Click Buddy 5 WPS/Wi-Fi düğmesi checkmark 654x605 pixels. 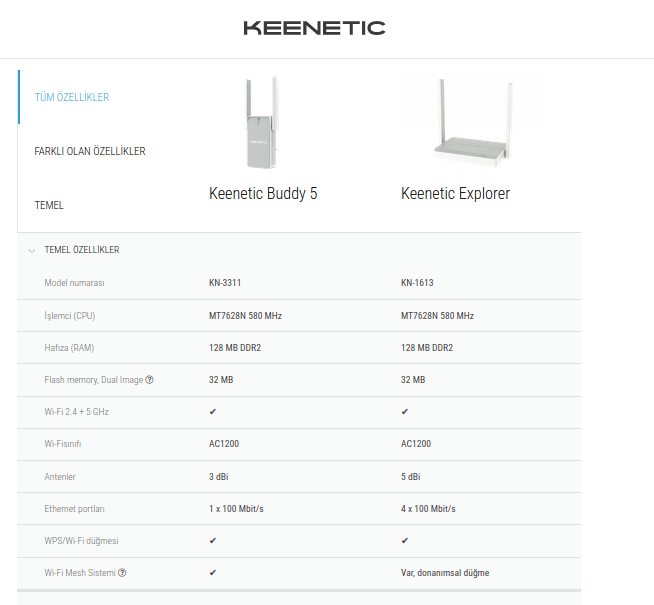pos(213,541)
